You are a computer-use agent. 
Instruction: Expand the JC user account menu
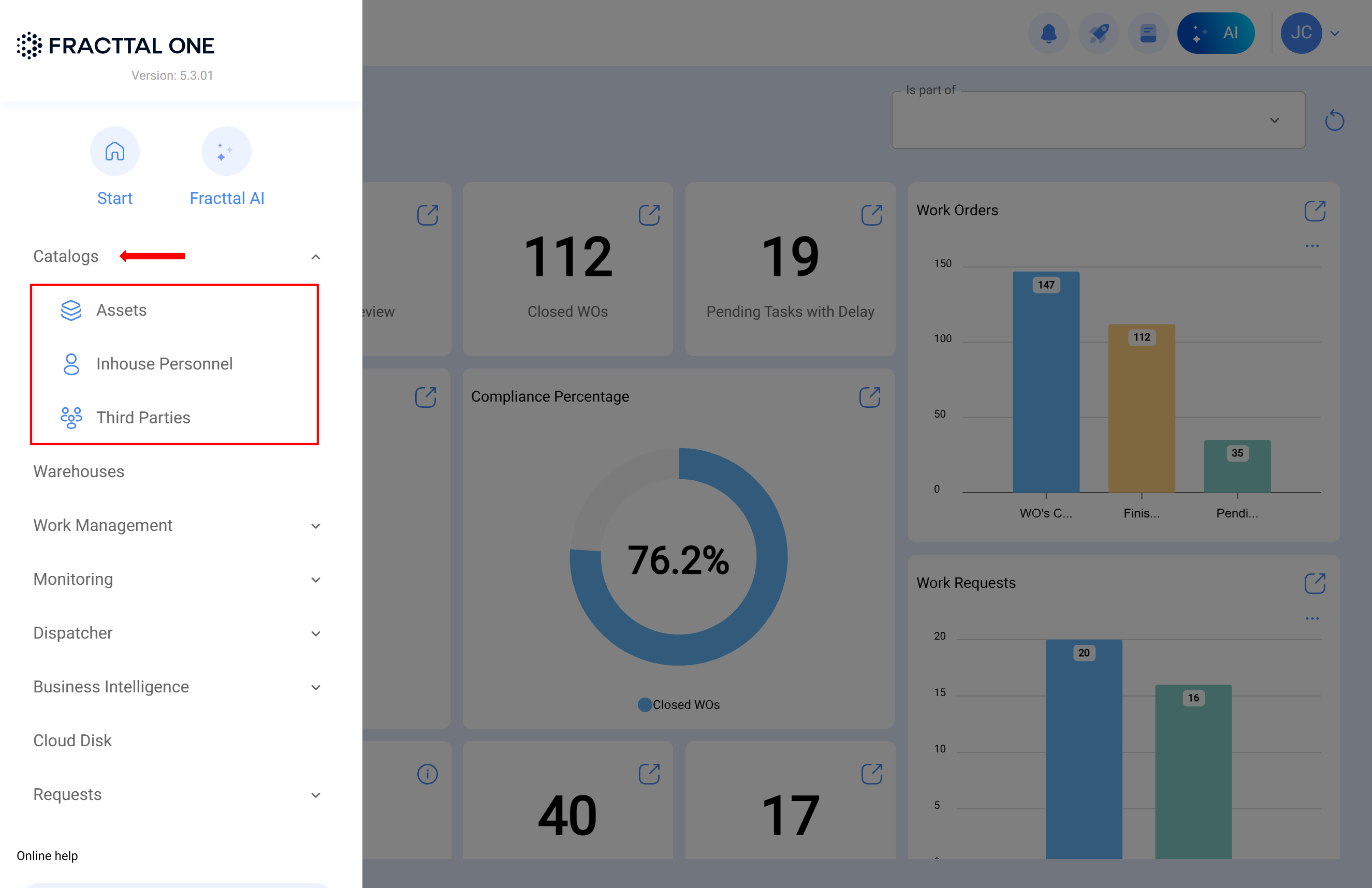click(x=1335, y=33)
